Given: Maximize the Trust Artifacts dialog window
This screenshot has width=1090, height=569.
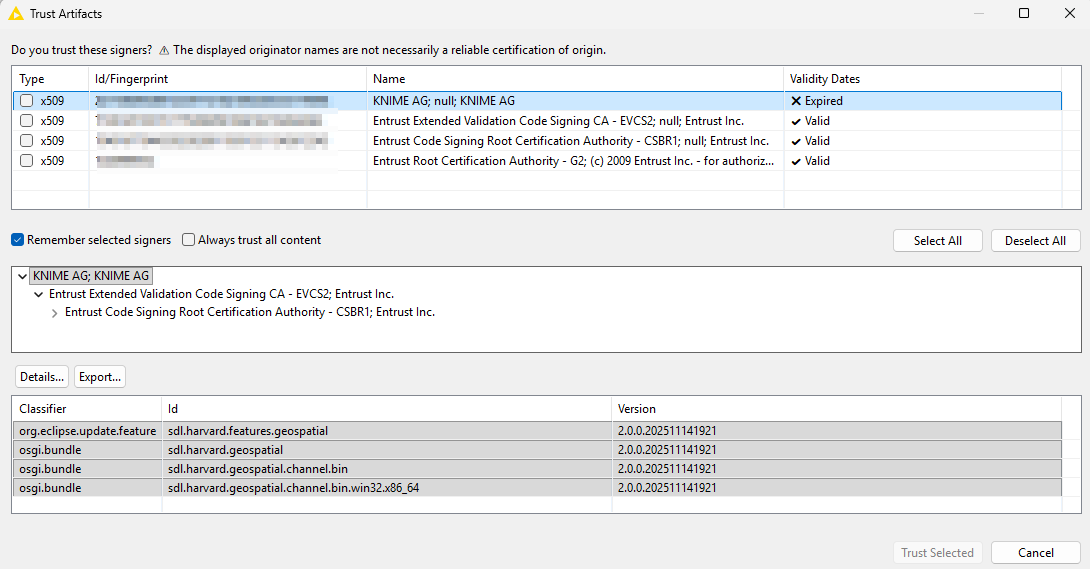Looking at the screenshot, I should tap(1023, 14).
